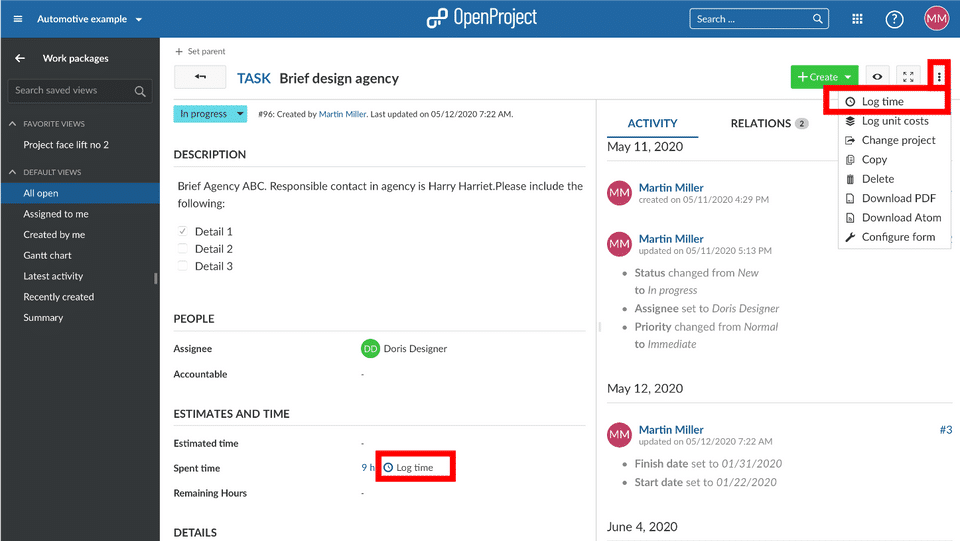Check the Detail 2 checkbox
The width and height of the screenshot is (960, 541).
(x=182, y=248)
